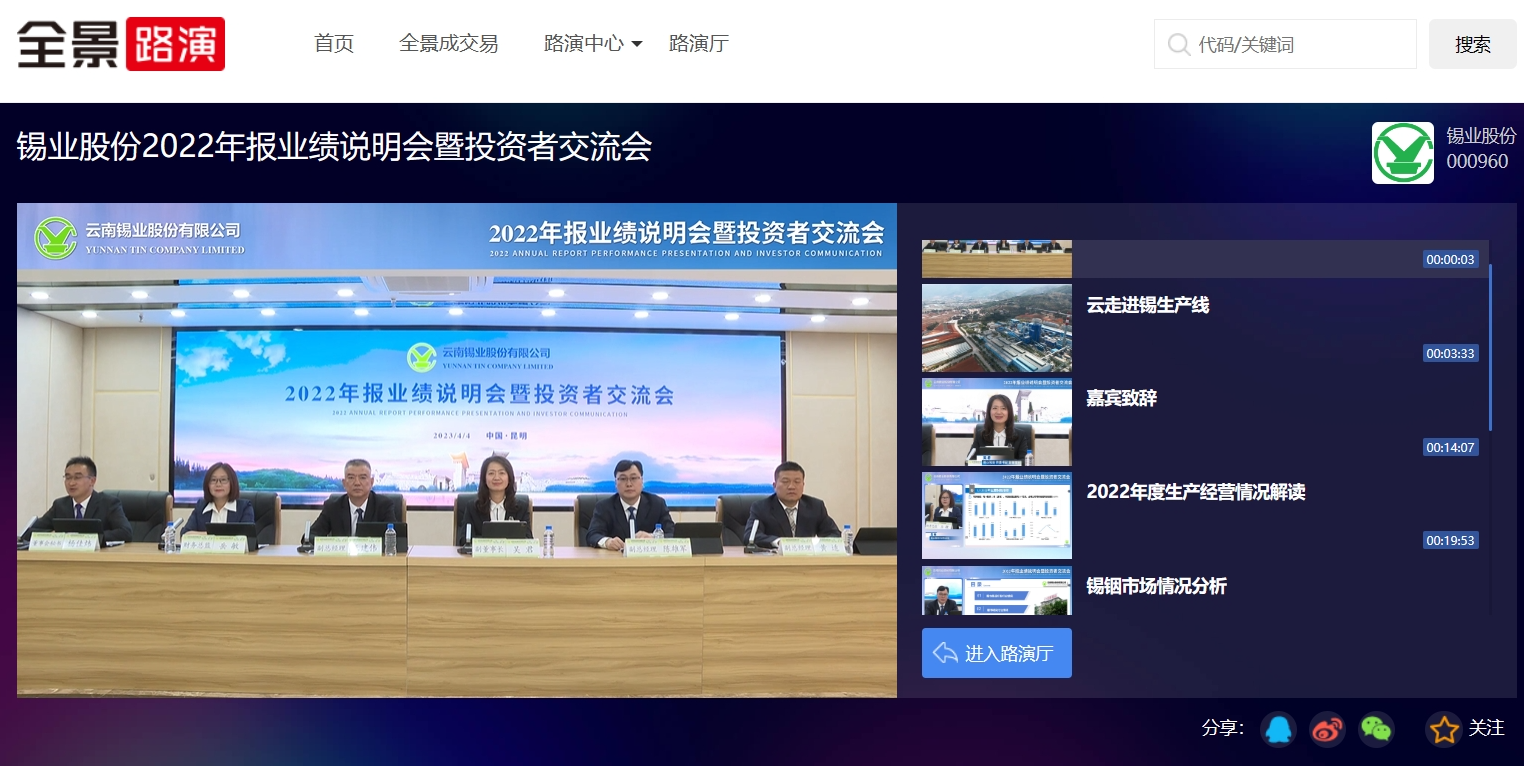Click the chapter list scrollbar
The width and height of the screenshot is (1524, 766).
[1490, 347]
